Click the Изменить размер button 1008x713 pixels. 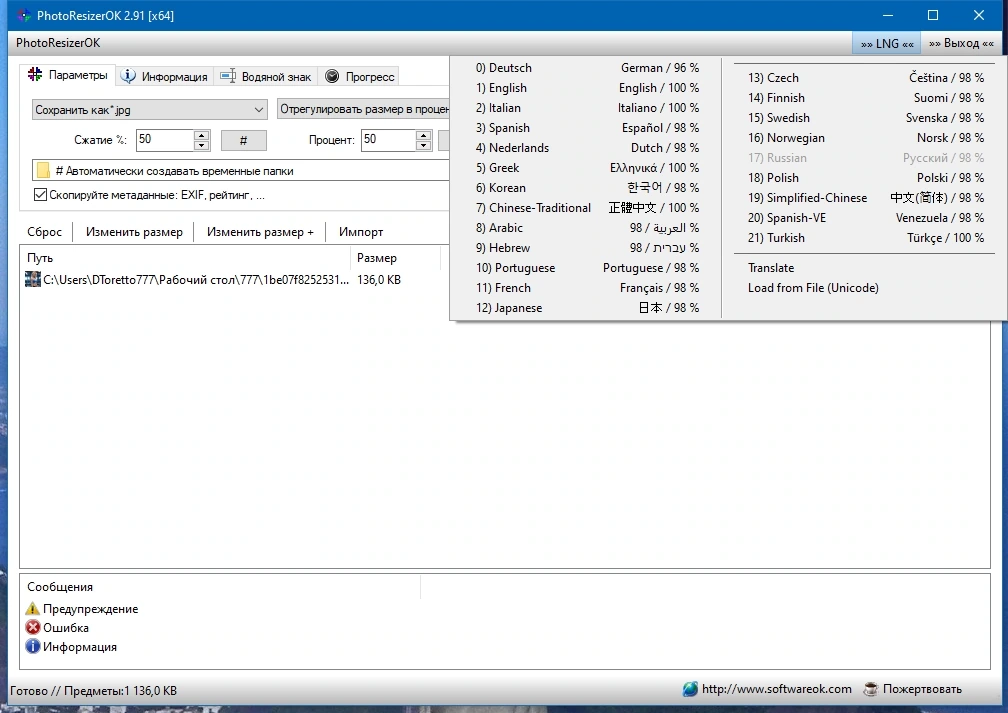(134, 231)
